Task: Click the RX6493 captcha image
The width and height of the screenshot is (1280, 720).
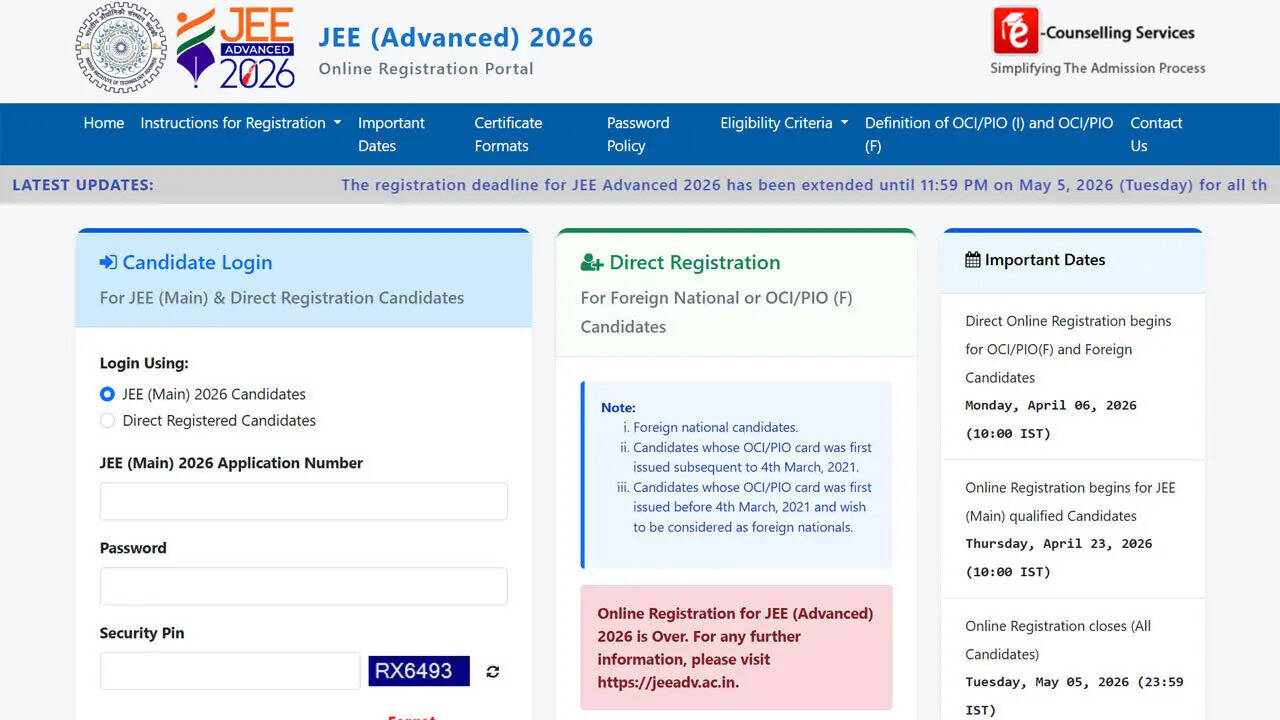Action: [x=419, y=671]
